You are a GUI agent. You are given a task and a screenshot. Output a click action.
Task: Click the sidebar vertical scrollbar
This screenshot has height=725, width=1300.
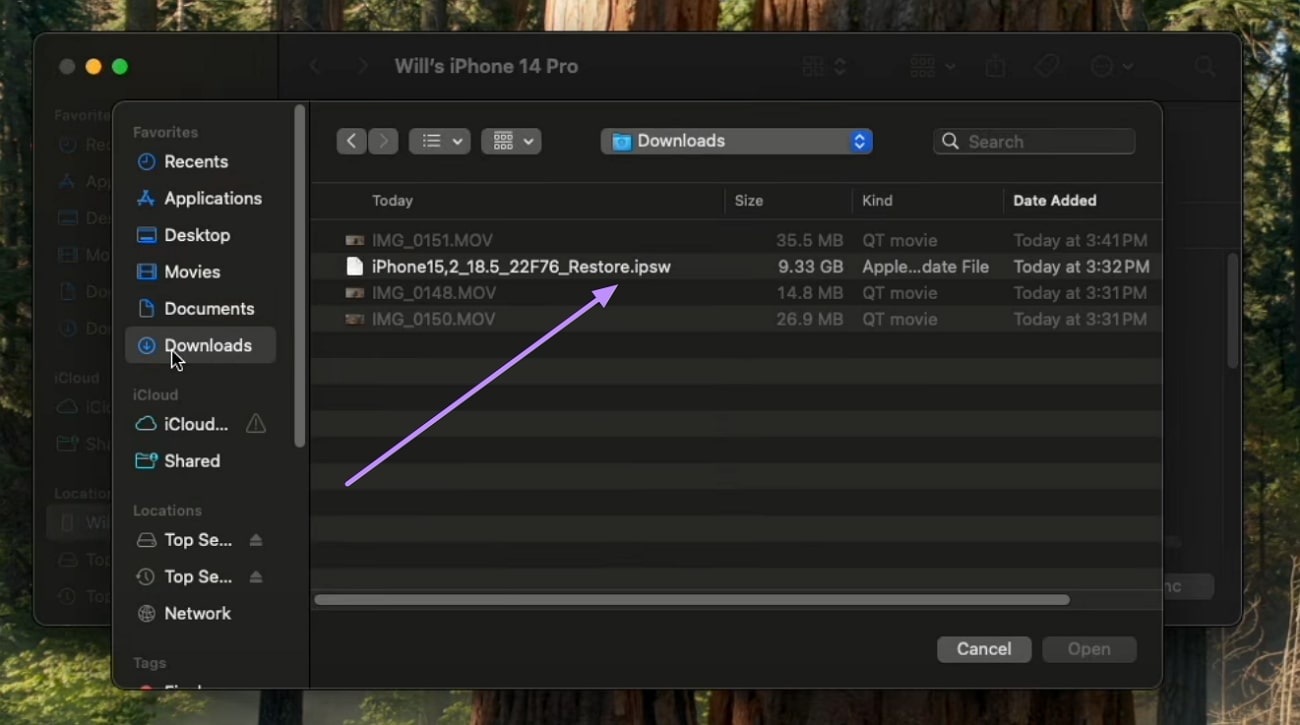click(299, 275)
